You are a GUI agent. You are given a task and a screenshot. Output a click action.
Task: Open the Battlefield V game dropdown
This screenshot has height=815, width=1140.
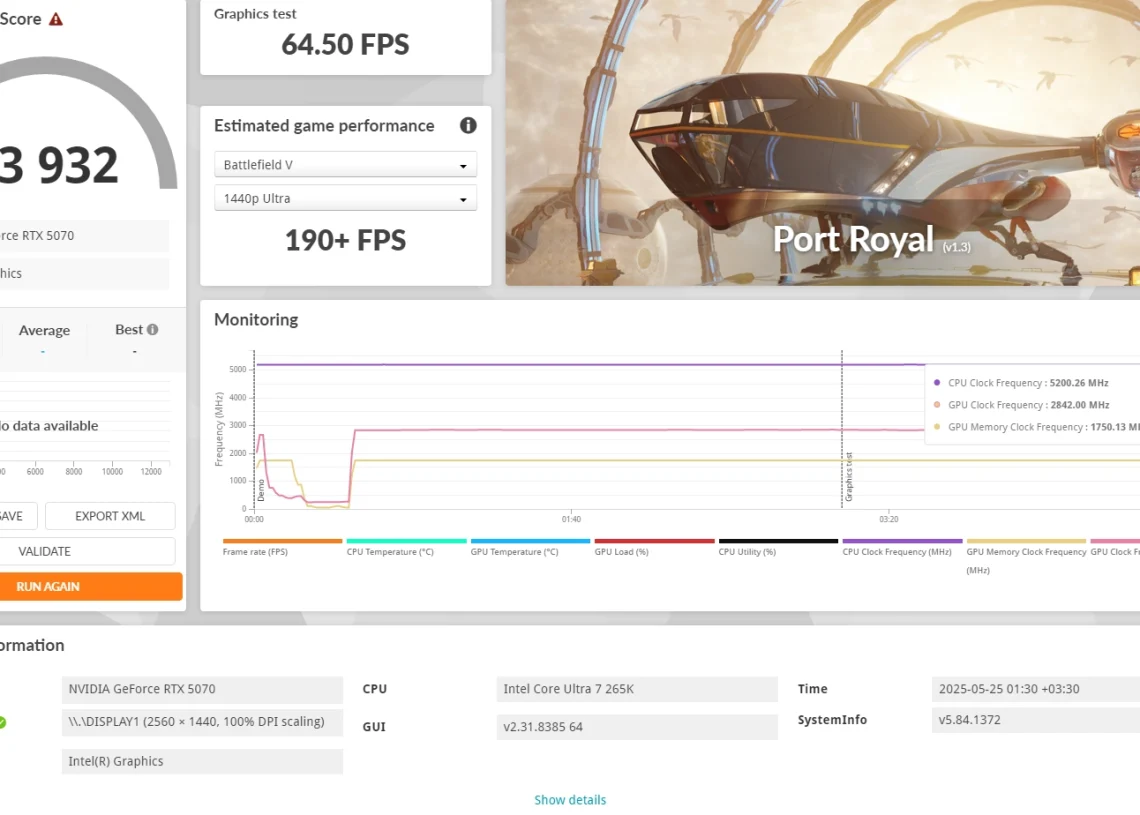pos(345,164)
